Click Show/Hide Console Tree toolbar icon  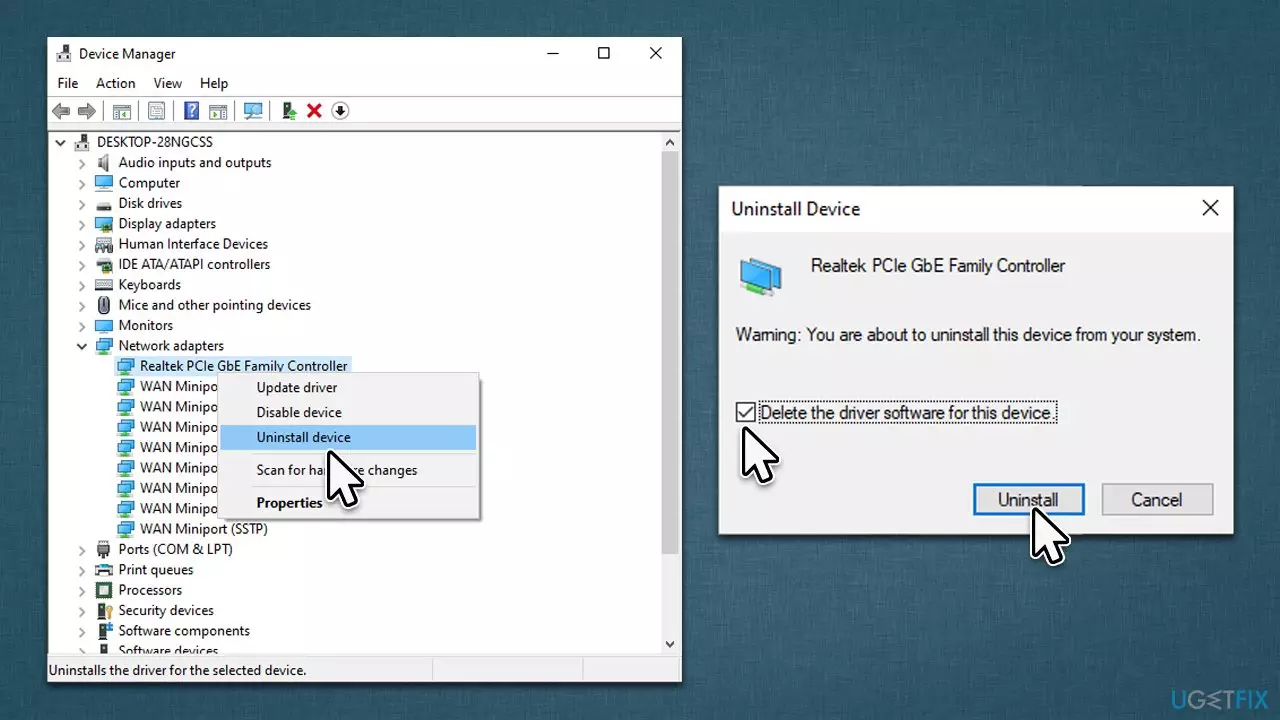[121, 111]
